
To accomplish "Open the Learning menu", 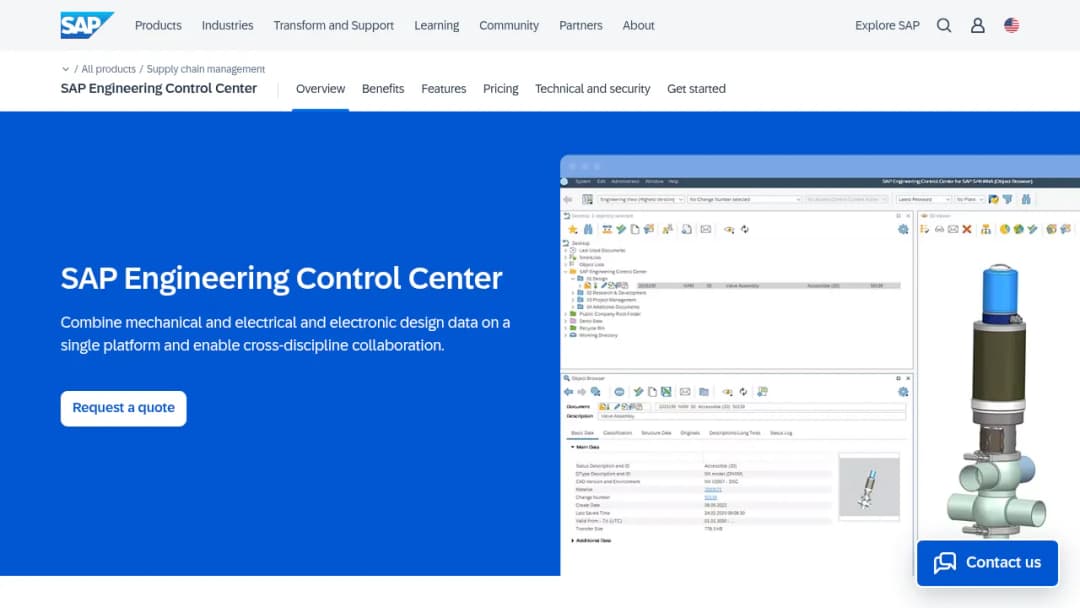I will point(437,25).
